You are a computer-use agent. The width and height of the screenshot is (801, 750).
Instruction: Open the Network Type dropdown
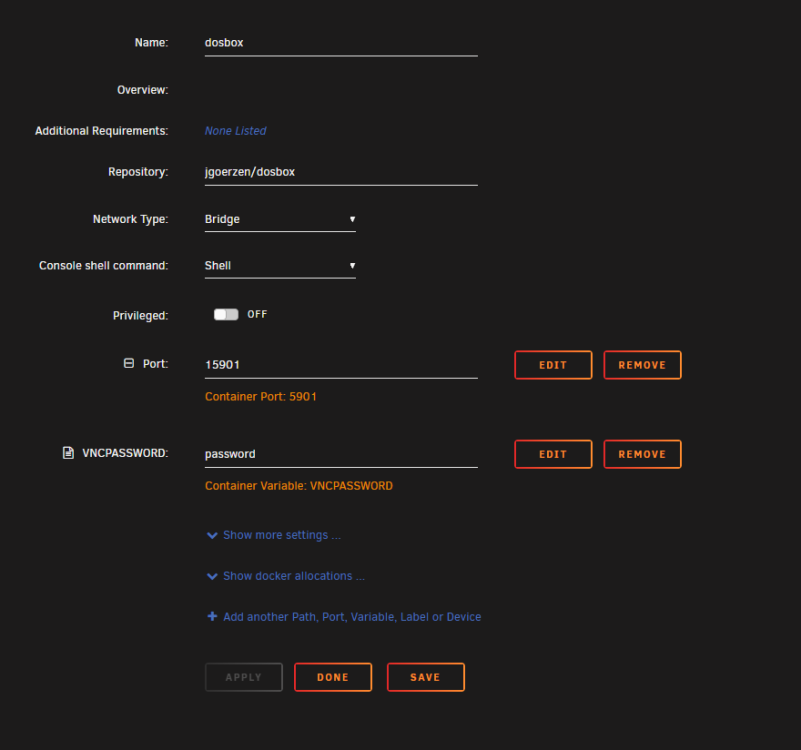click(280, 219)
